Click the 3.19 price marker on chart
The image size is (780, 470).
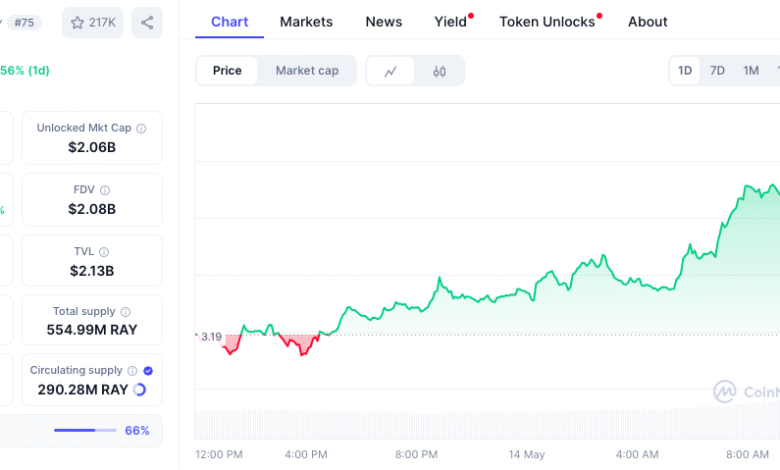[211, 337]
